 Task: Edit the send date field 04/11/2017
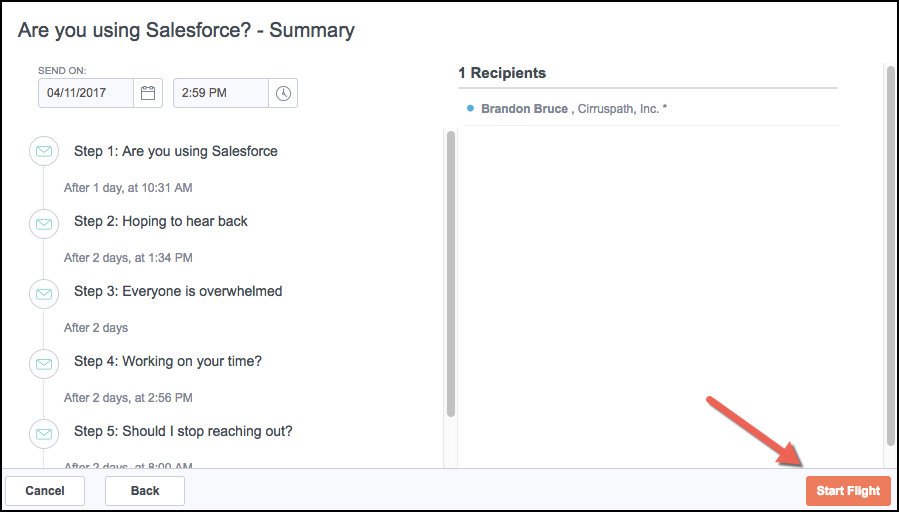pyautogui.click(x=86, y=93)
